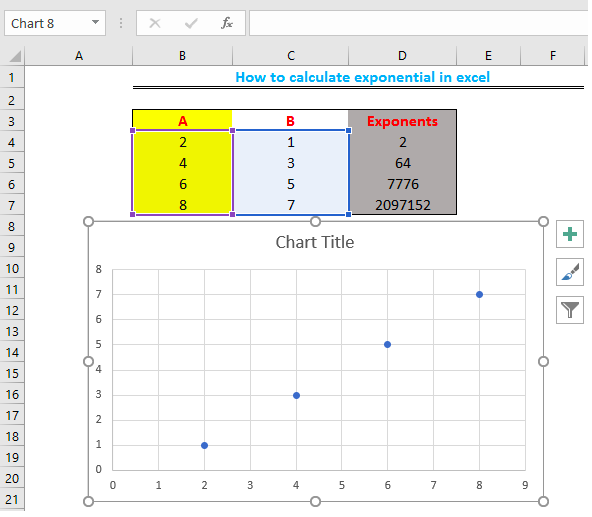This screenshot has width=592, height=517.
Task: Select row 5 header
Action: 12,163
